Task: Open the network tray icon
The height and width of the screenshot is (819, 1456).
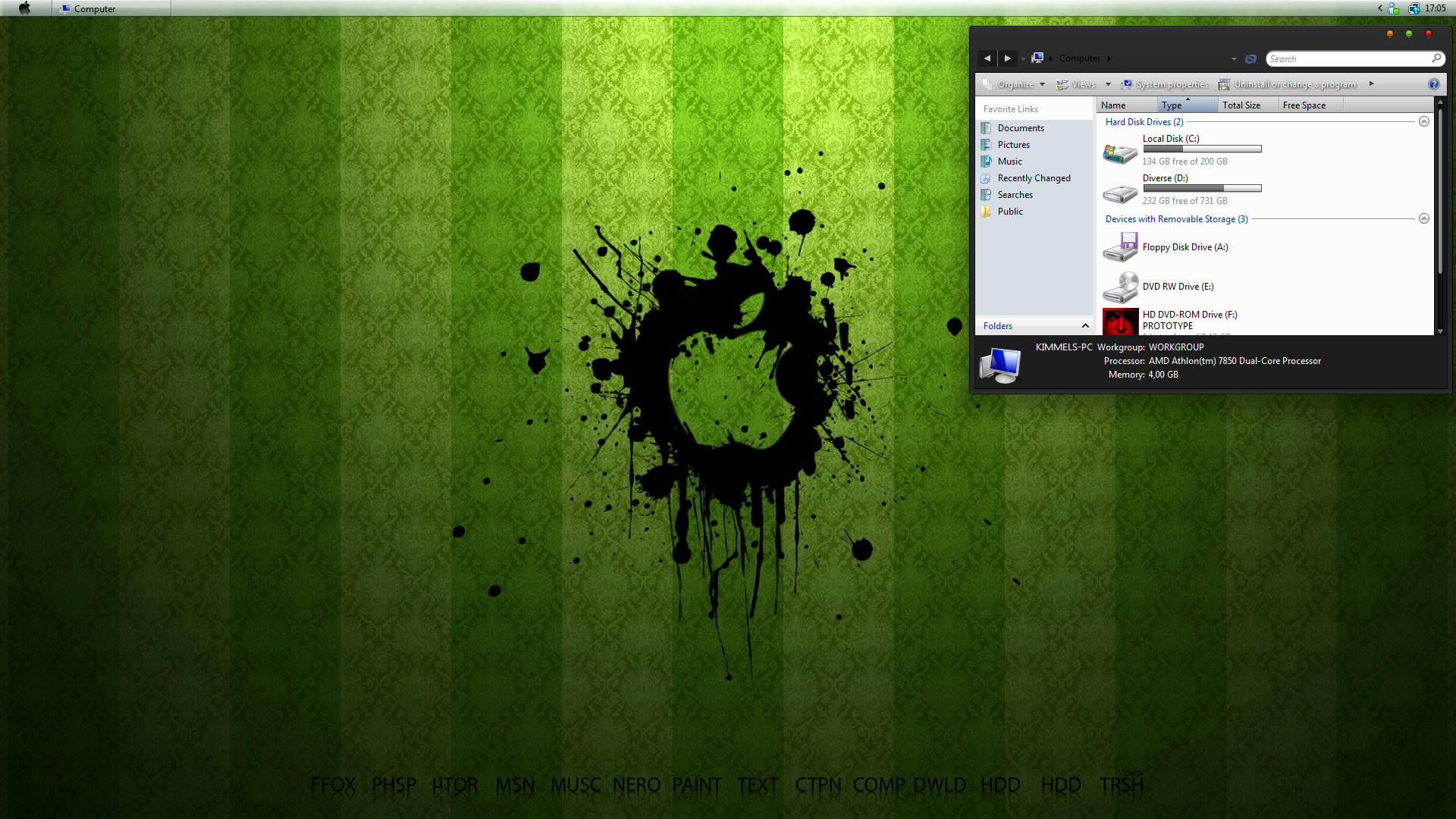Action: pyautogui.click(x=1414, y=8)
